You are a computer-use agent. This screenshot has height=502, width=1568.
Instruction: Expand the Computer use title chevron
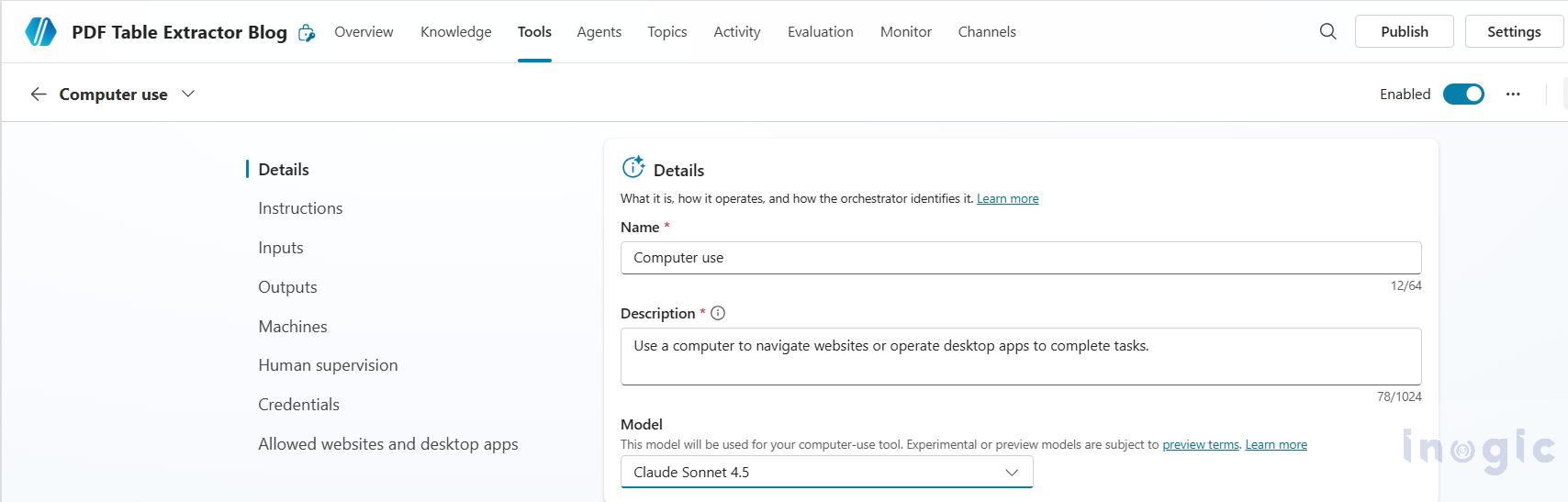pos(188,94)
